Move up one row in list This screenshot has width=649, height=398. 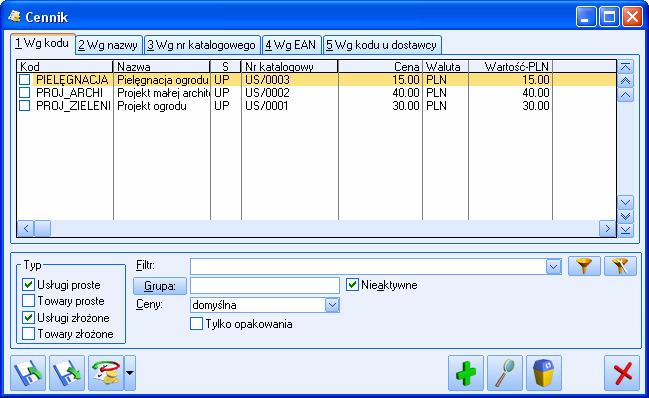[x=625, y=95]
